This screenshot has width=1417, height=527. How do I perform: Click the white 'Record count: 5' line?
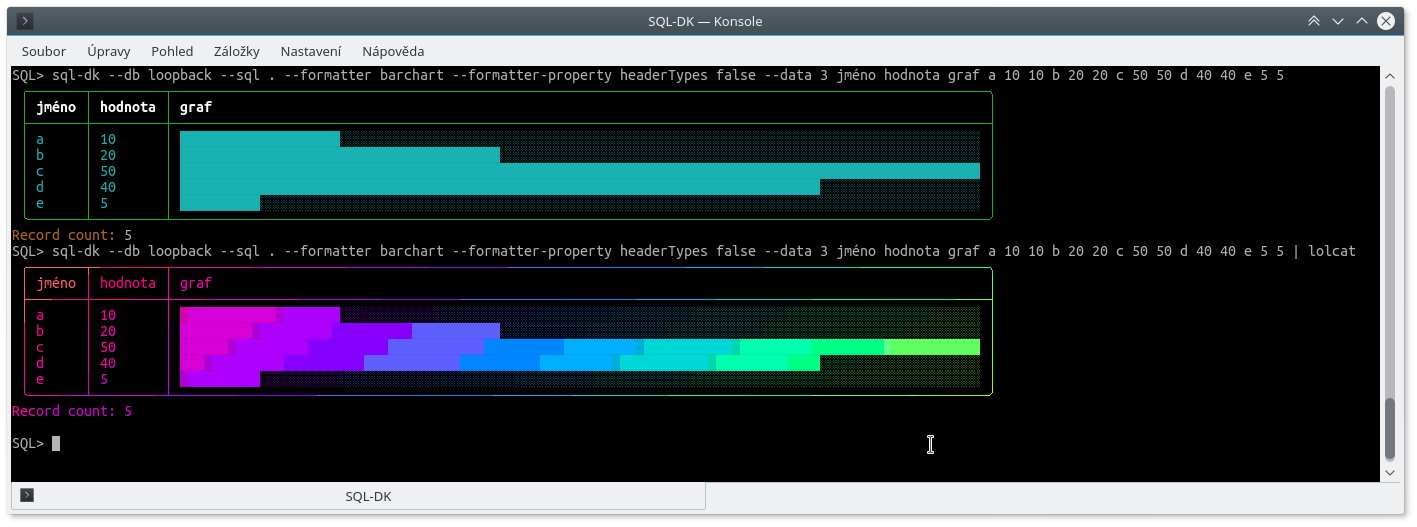tap(72, 235)
